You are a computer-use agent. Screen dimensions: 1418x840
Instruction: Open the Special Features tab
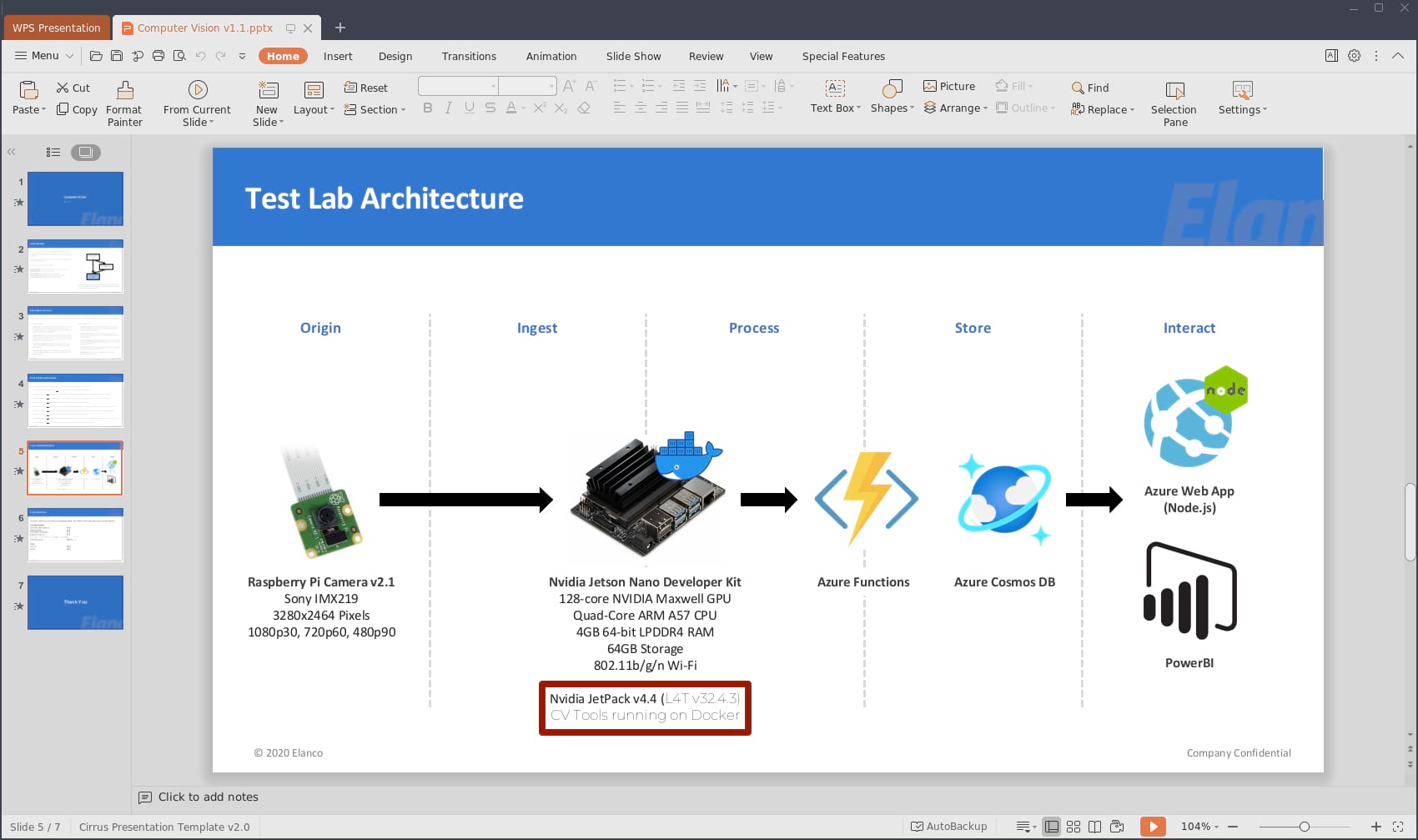[843, 56]
